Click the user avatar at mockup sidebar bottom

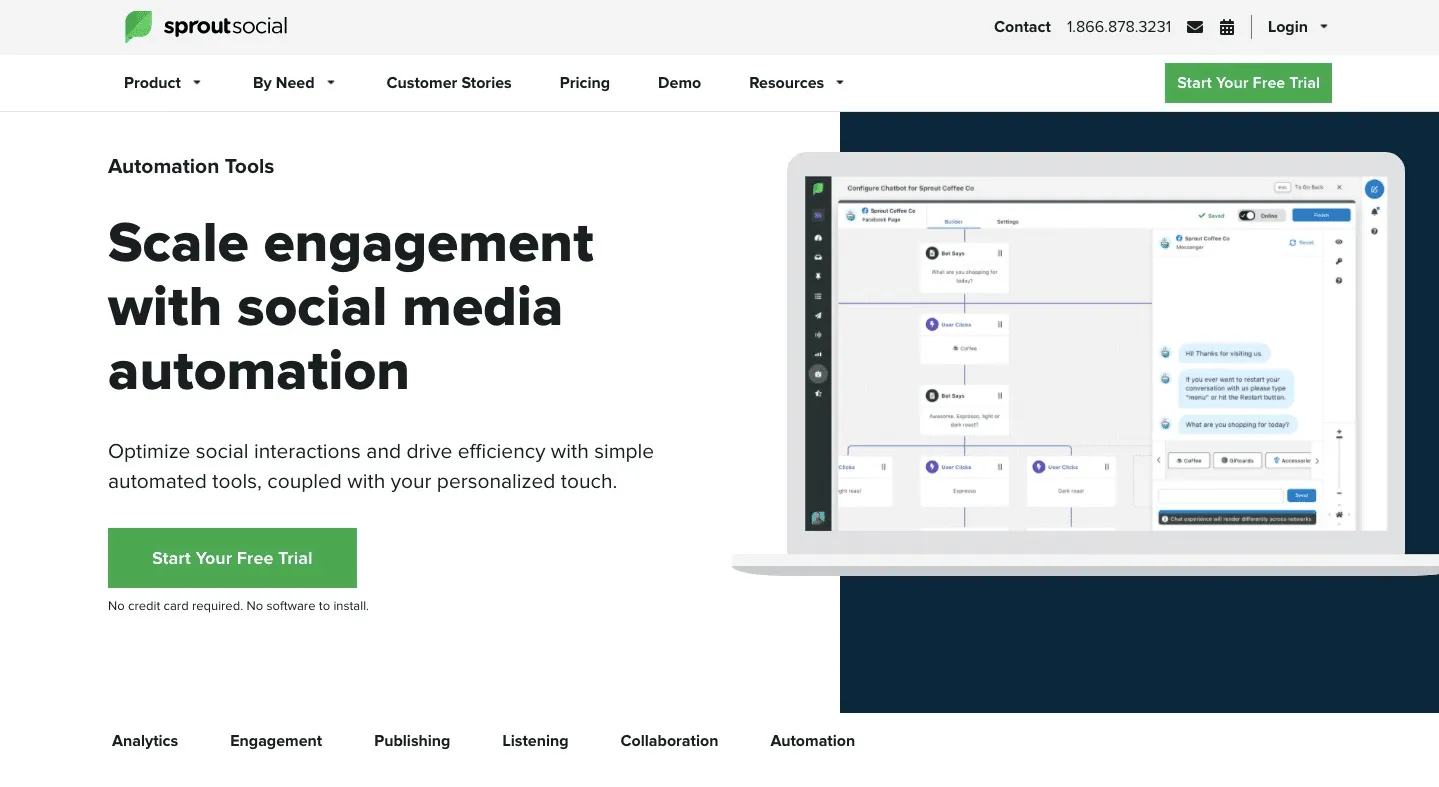[818, 518]
